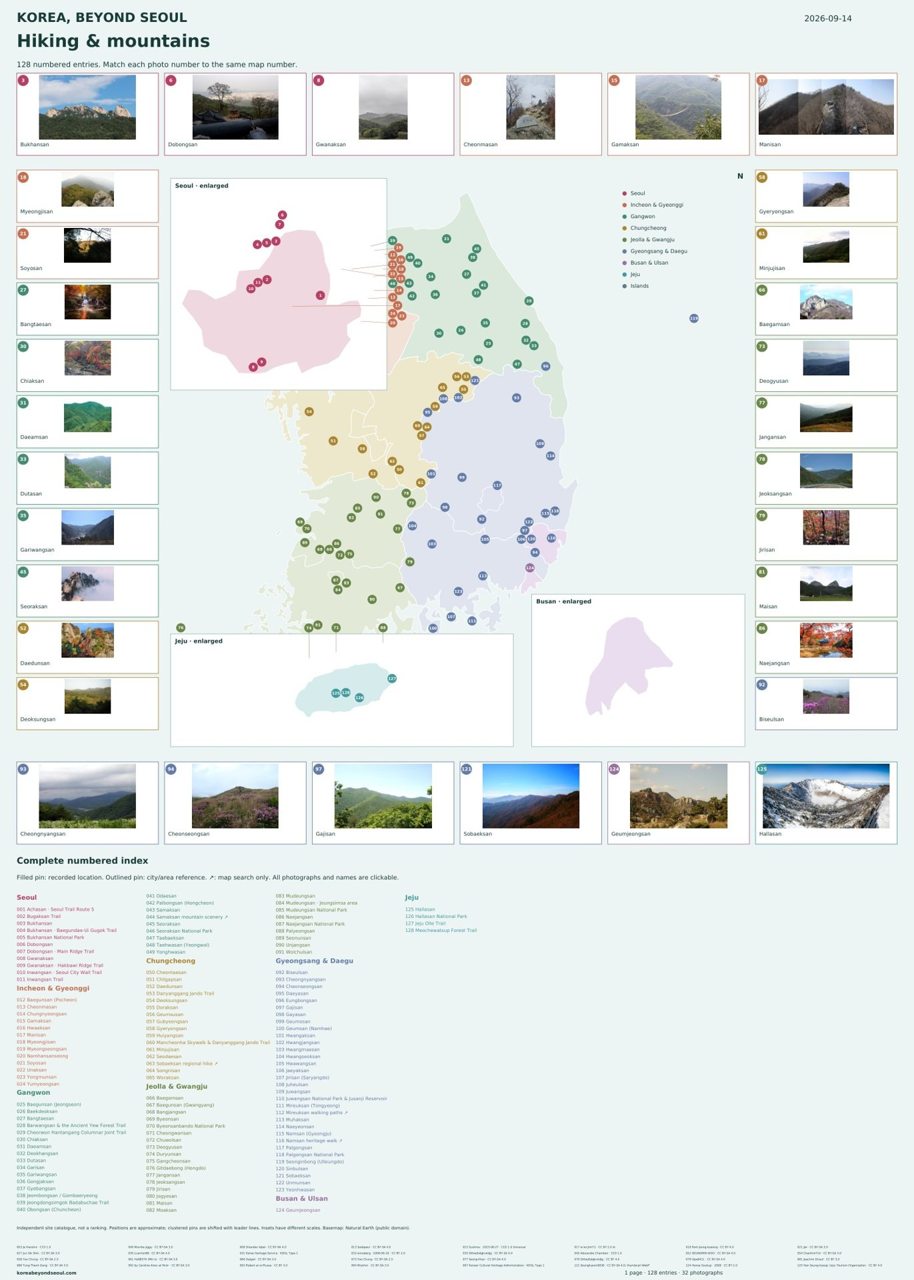
Task: Open index entry 040 Obongsan (Chuncheon)
Action: (x=48, y=1209)
